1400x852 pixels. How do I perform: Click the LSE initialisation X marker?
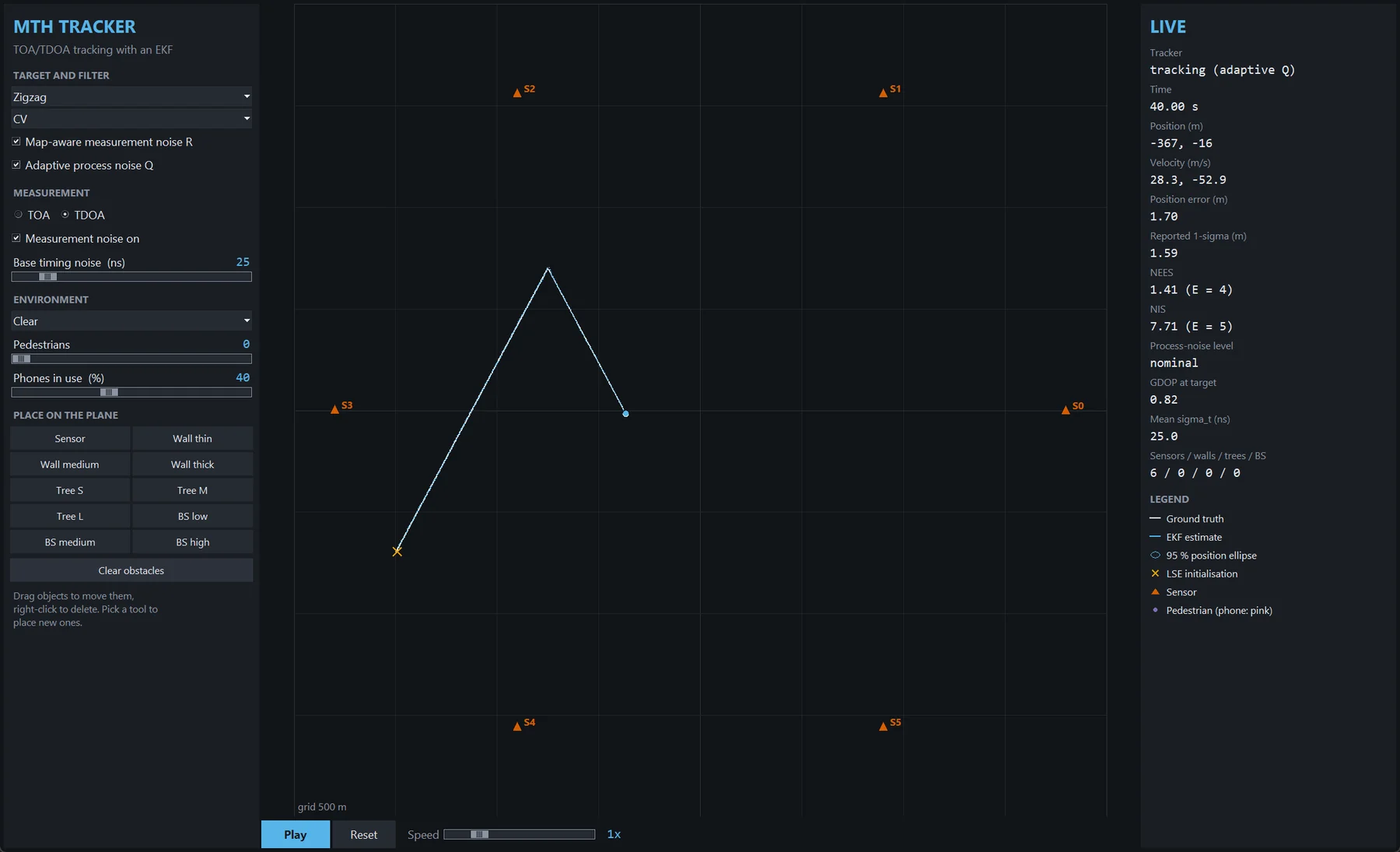click(397, 552)
